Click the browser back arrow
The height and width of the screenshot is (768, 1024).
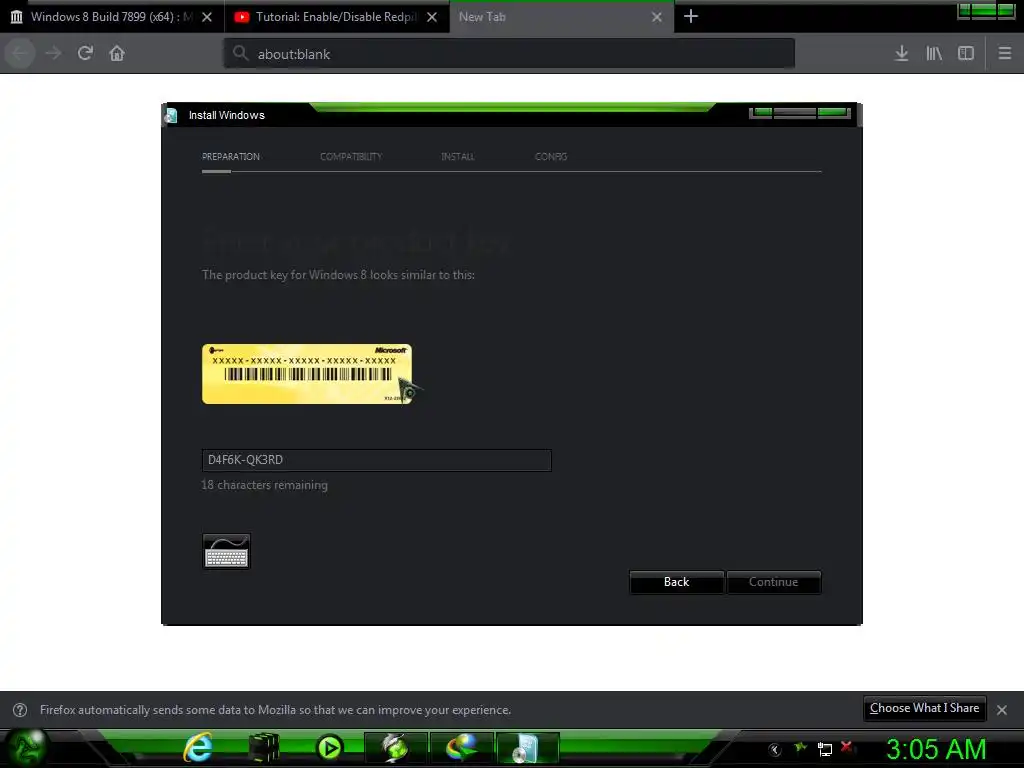point(20,53)
